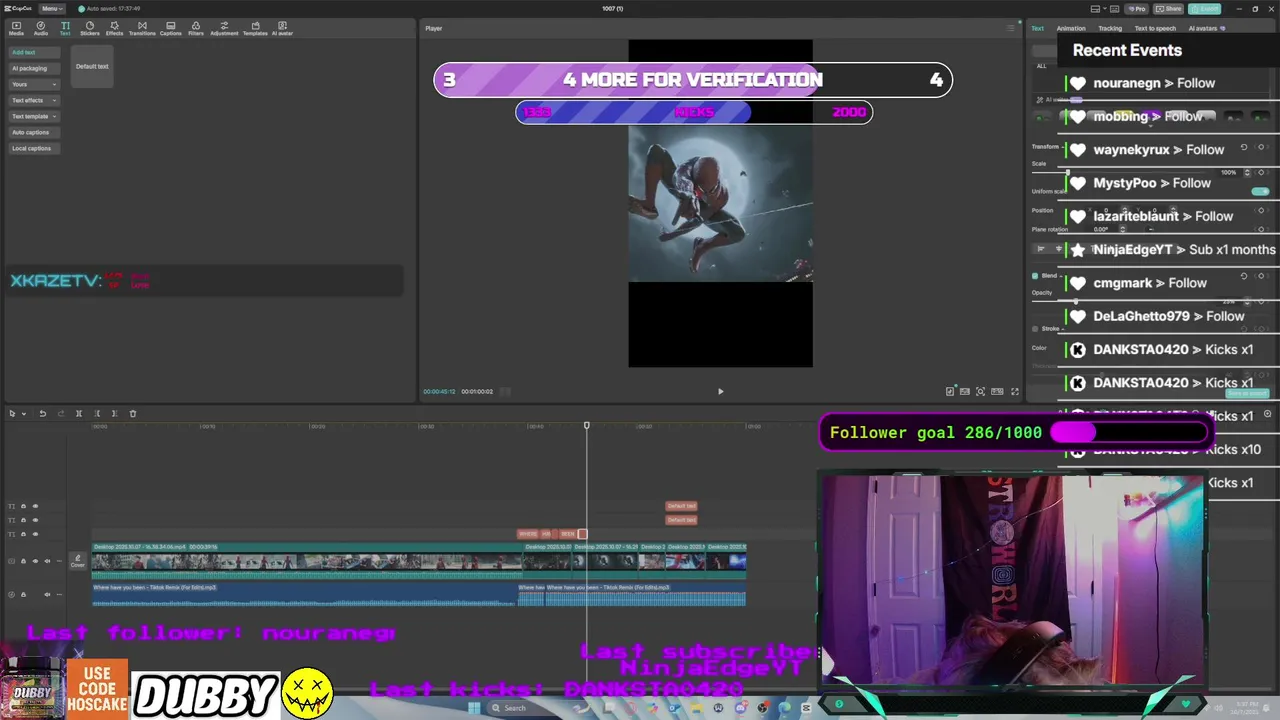The width and height of the screenshot is (1280, 720).
Task: Mute the music audio track
Action: click(47, 594)
